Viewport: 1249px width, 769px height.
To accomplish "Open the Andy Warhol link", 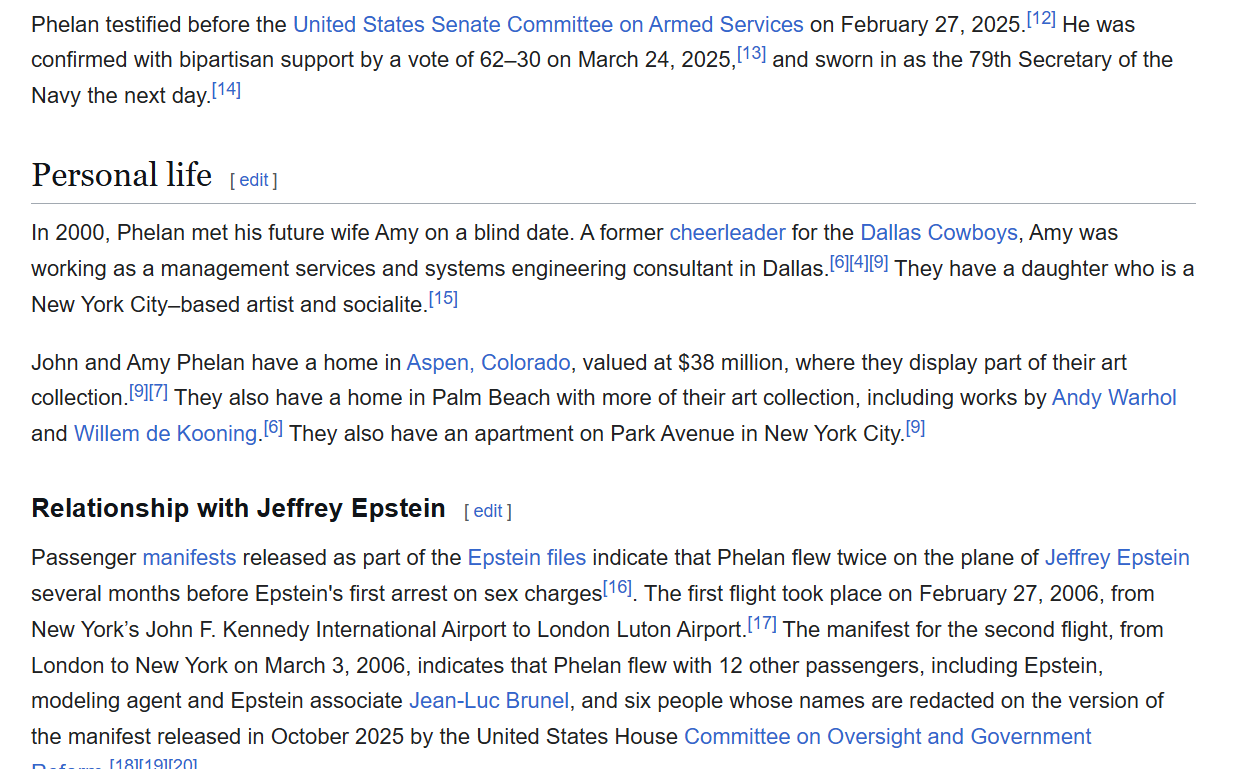I will [x=1114, y=398].
